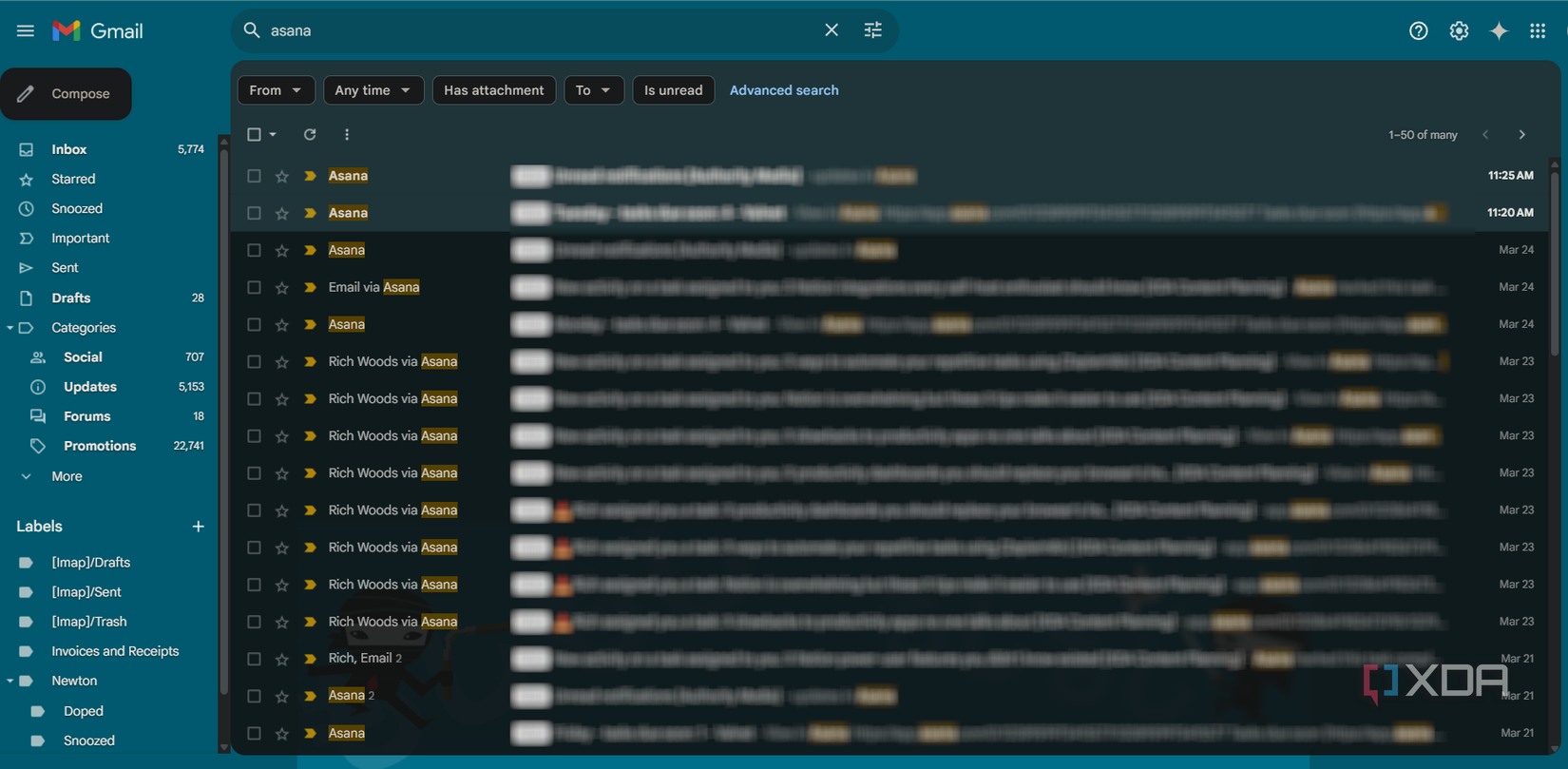This screenshot has width=1568, height=769.
Task: Collapse the Categories section arrow
Action: click(10, 328)
